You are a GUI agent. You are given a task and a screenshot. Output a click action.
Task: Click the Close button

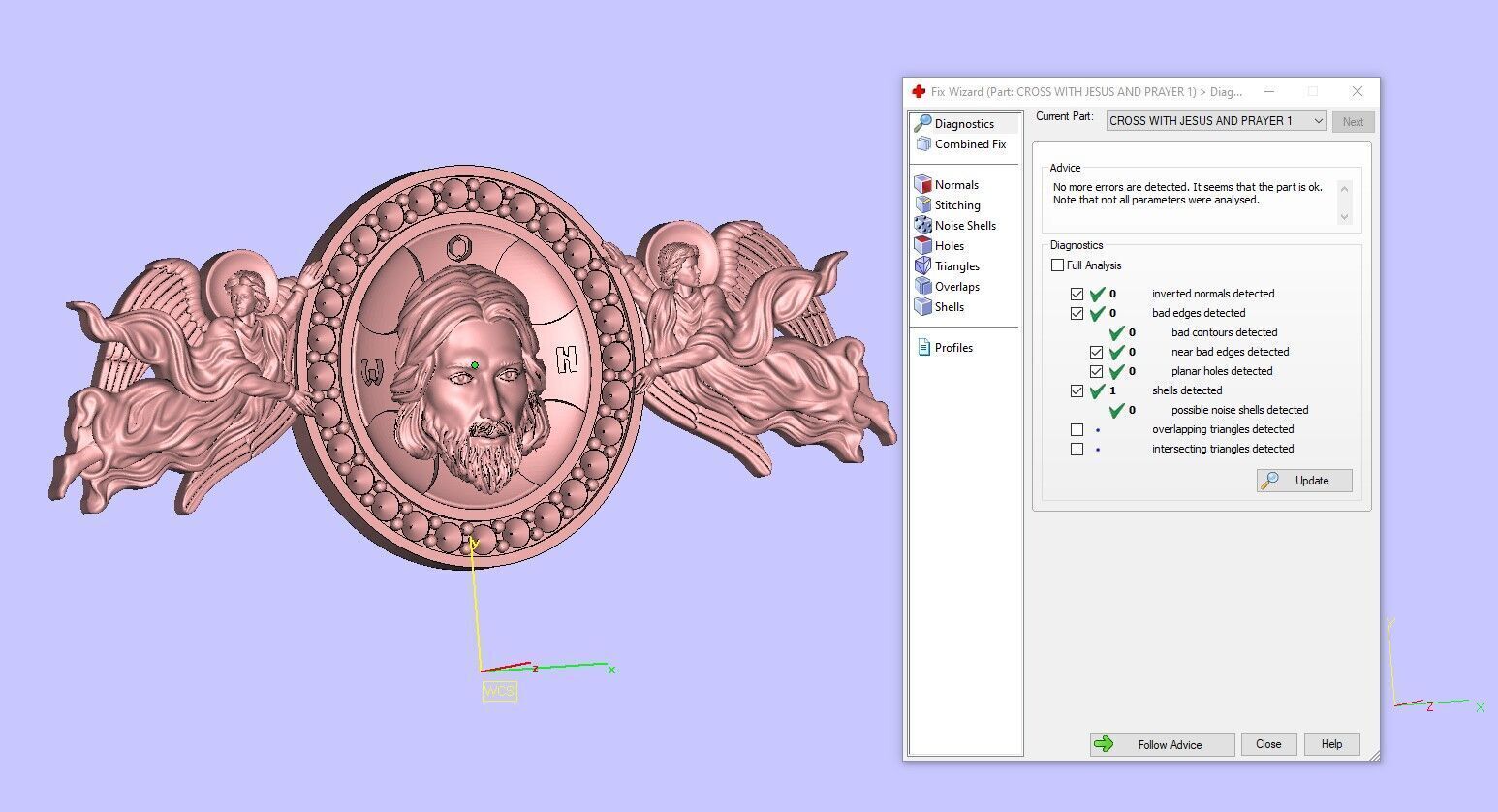point(1268,744)
